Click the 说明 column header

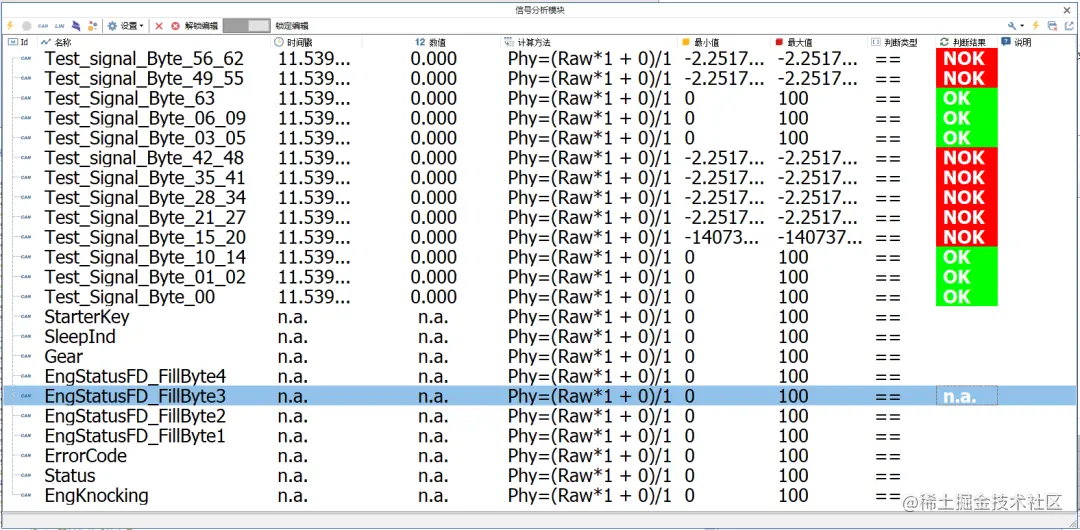[x=1037, y=42]
